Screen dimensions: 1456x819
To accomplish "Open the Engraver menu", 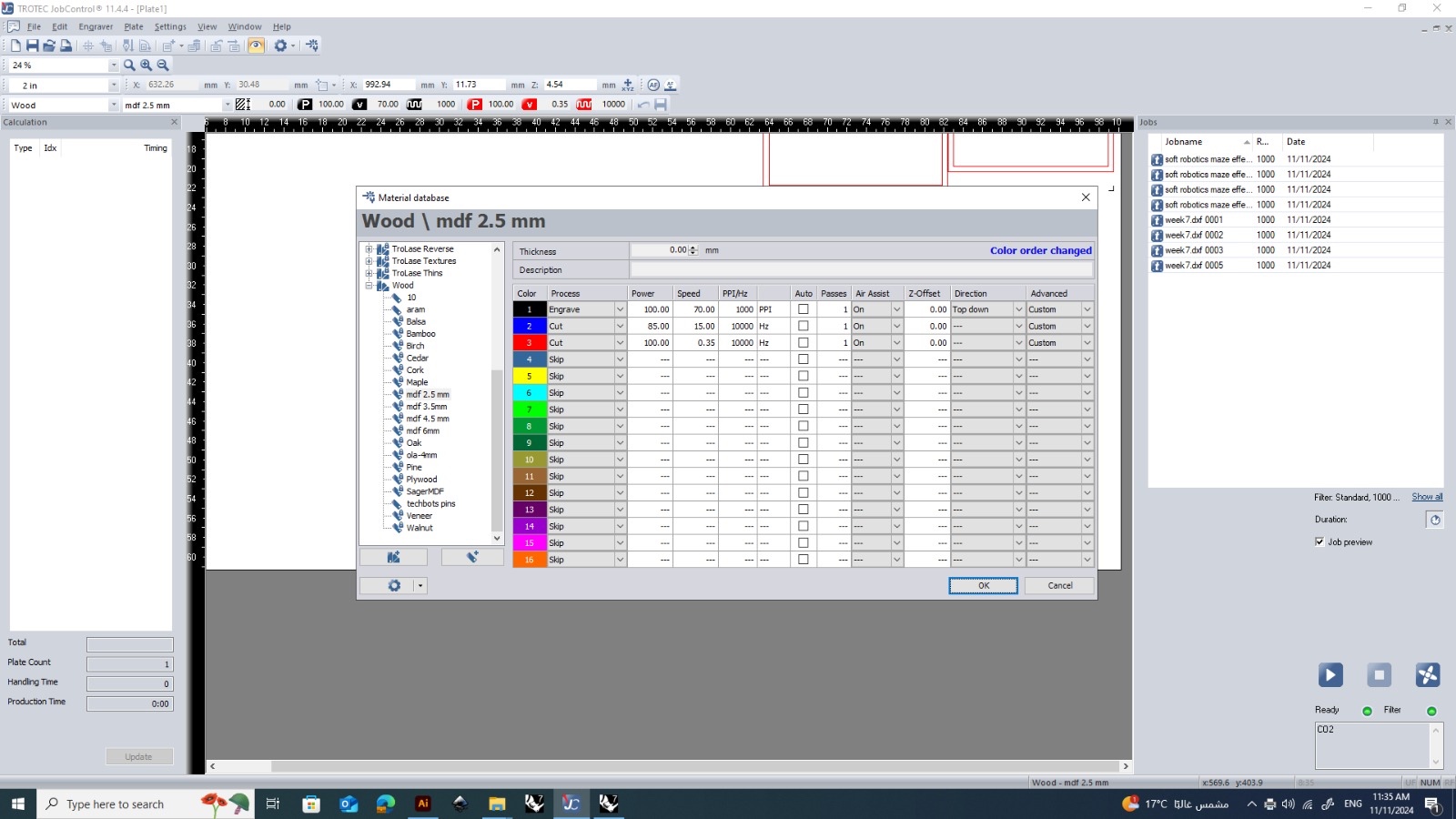I will pyautogui.click(x=96, y=26).
